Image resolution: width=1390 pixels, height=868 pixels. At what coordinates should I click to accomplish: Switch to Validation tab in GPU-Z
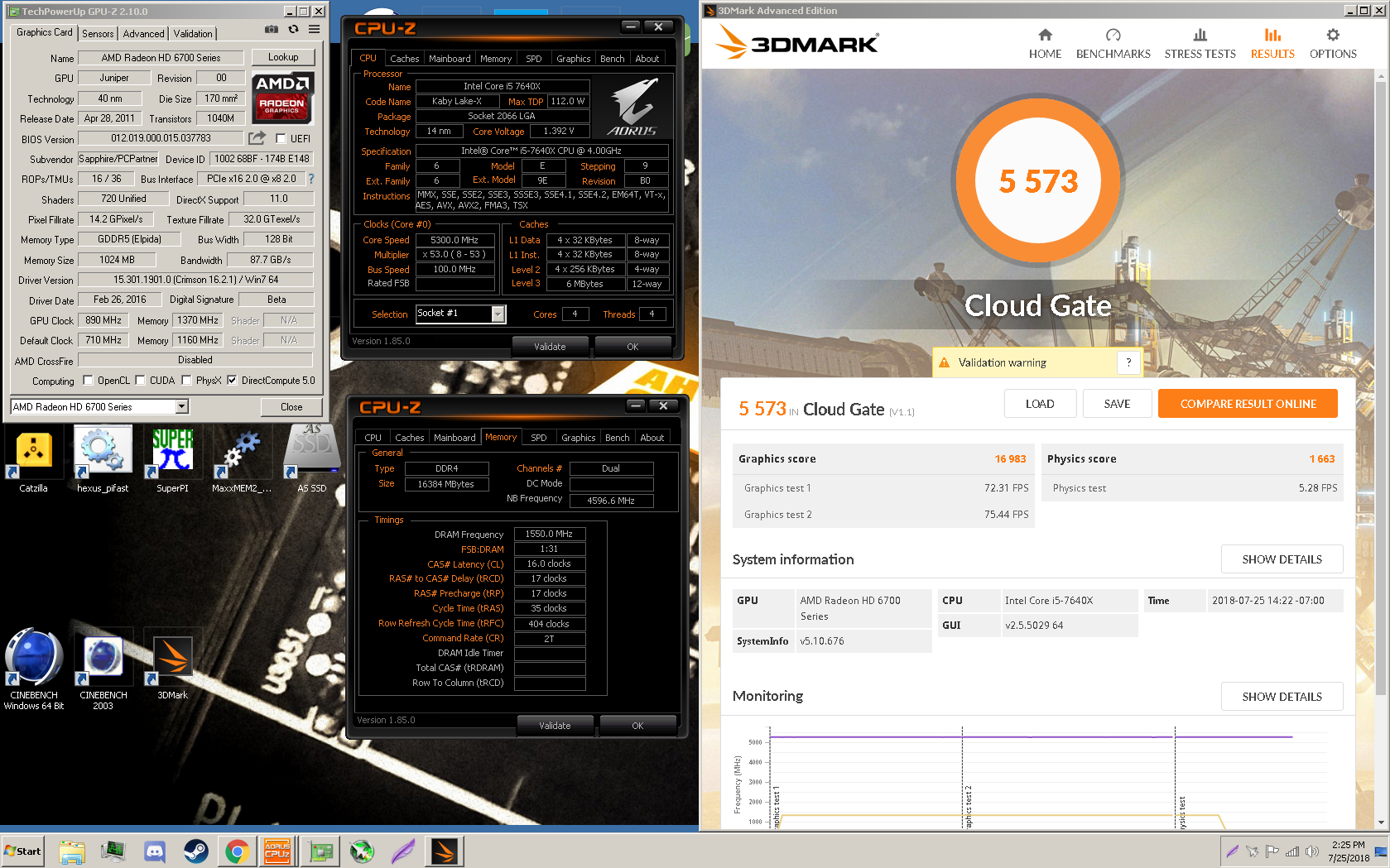click(193, 34)
